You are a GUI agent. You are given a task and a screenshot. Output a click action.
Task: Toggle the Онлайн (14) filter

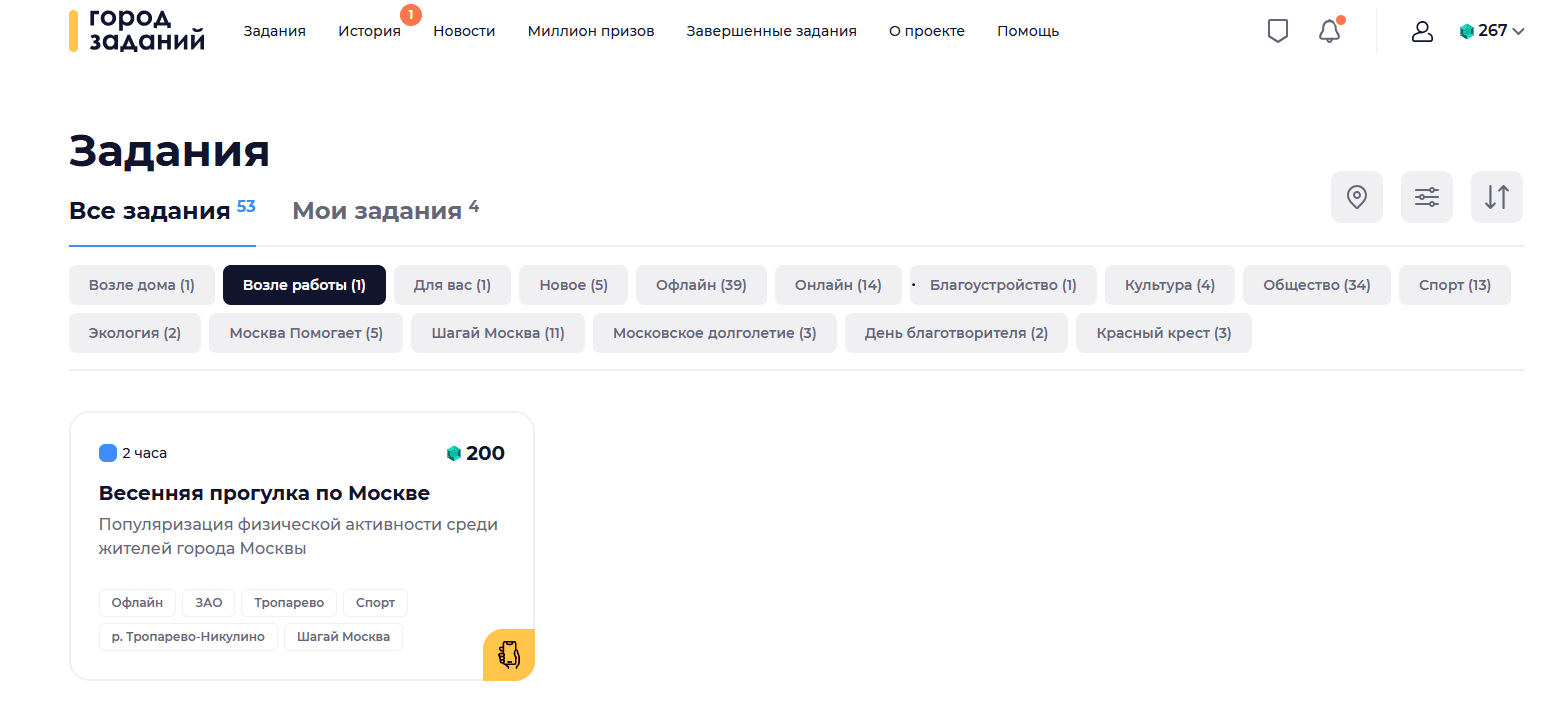[x=838, y=285]
